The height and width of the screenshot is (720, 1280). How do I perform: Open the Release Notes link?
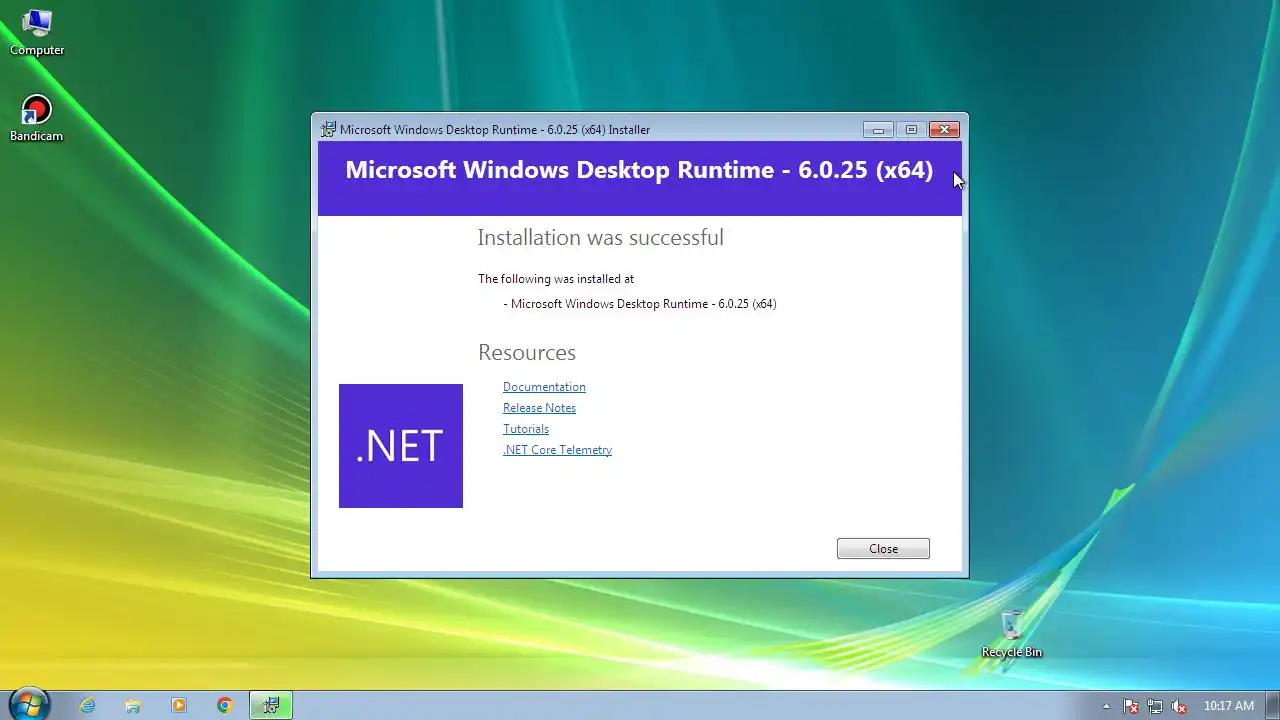[539, 408]
